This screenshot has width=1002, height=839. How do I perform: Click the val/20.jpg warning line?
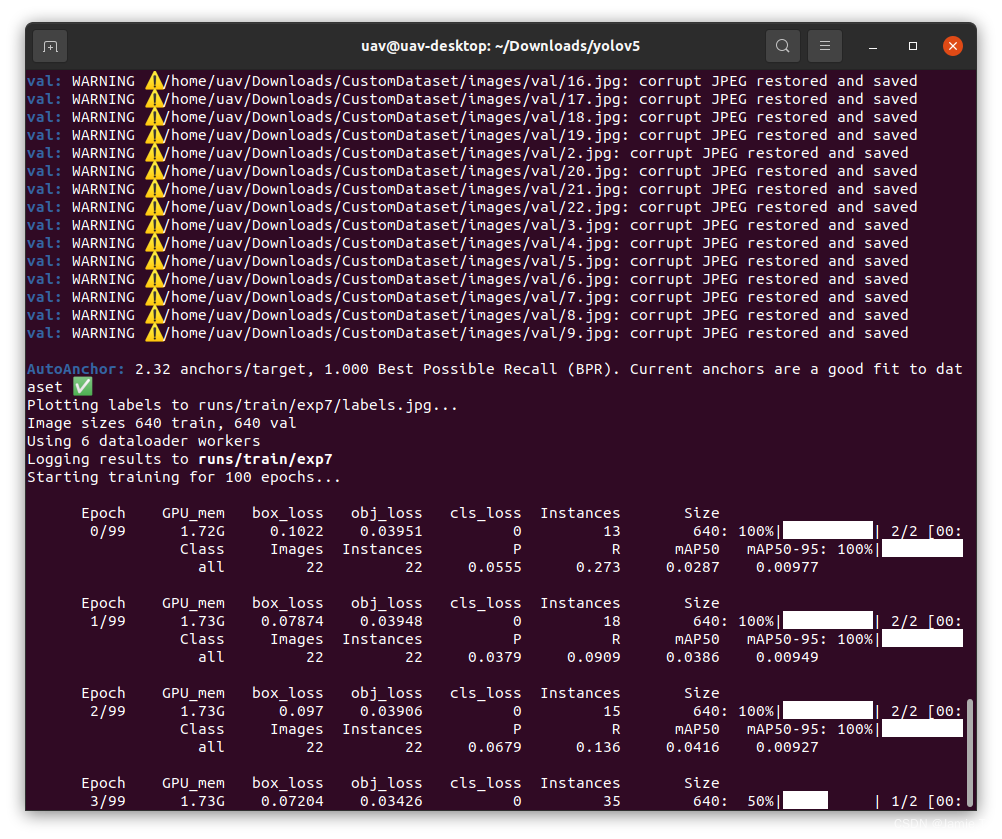[472, 171]
